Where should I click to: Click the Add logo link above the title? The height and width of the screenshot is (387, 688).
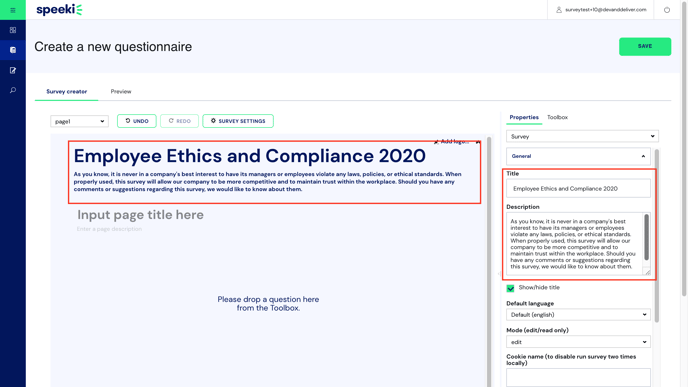tap(452, 142)
